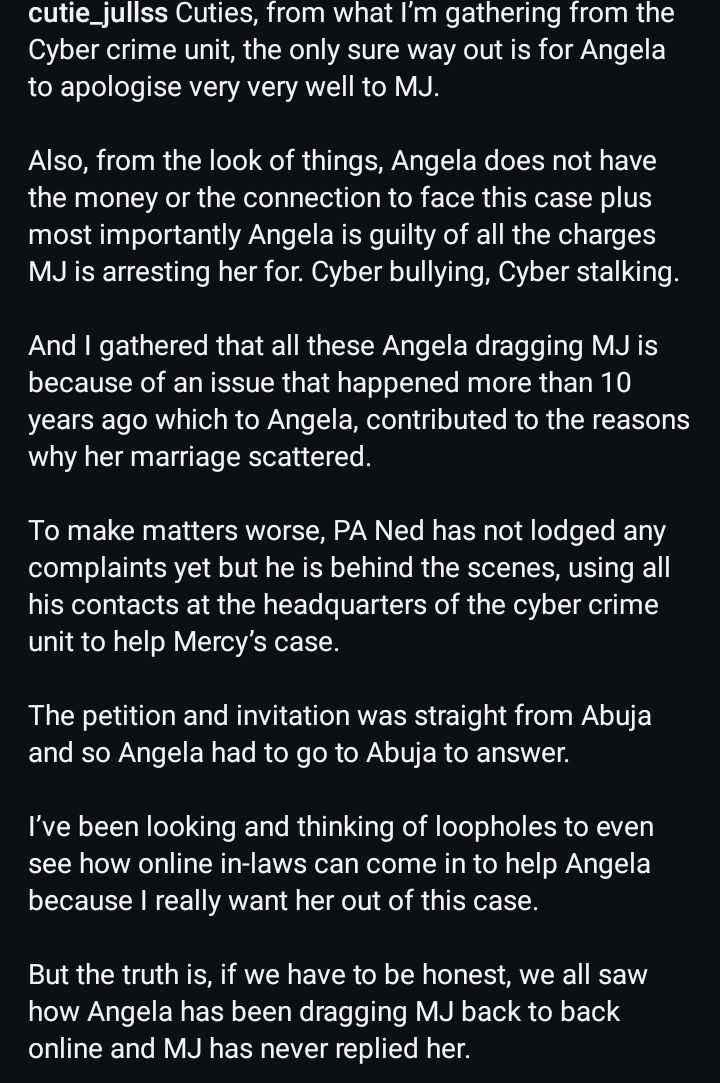The width and height of the screenshot is (720, 1083).
Task: Tap the line "unit to help Mercy's case"
Action: (x=183, y=641)
